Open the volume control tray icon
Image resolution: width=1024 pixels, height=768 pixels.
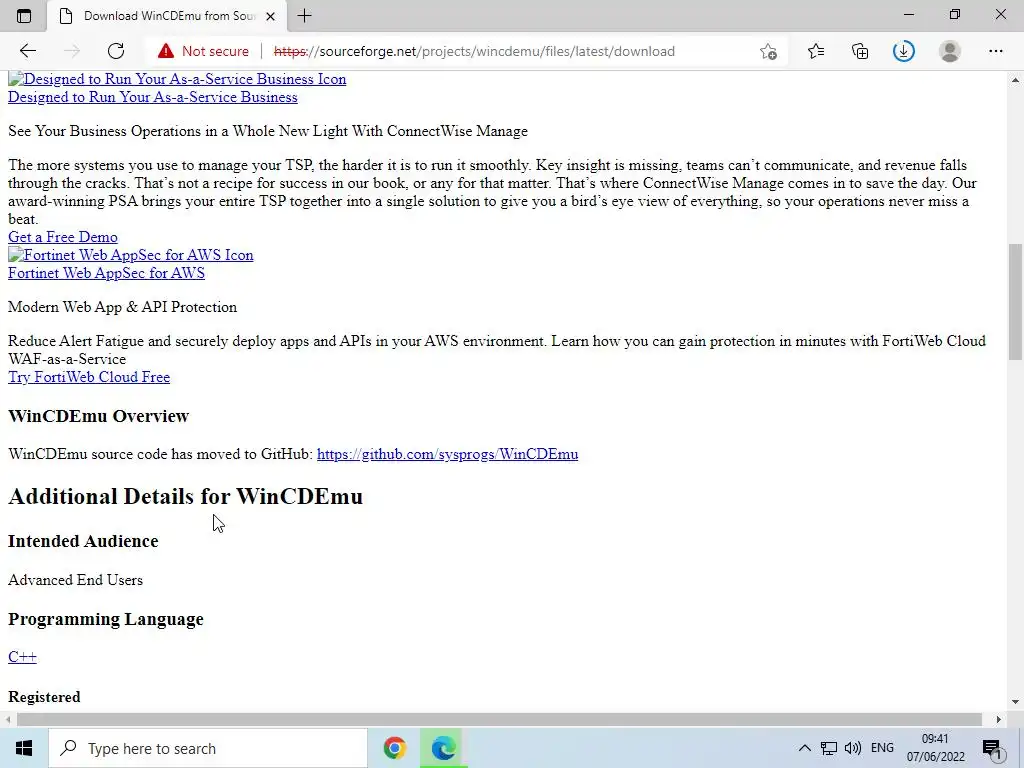pos(852,748)
